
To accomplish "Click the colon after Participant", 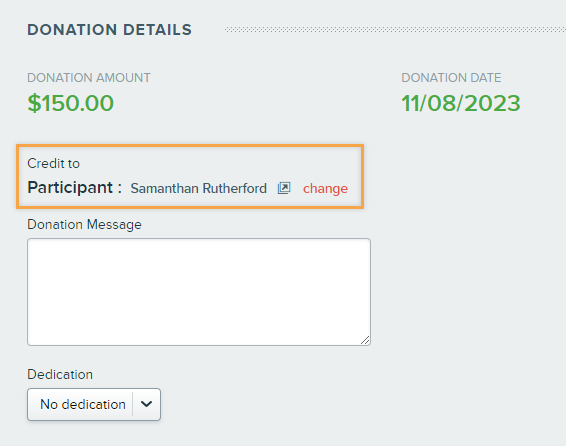I will point(119,188).
